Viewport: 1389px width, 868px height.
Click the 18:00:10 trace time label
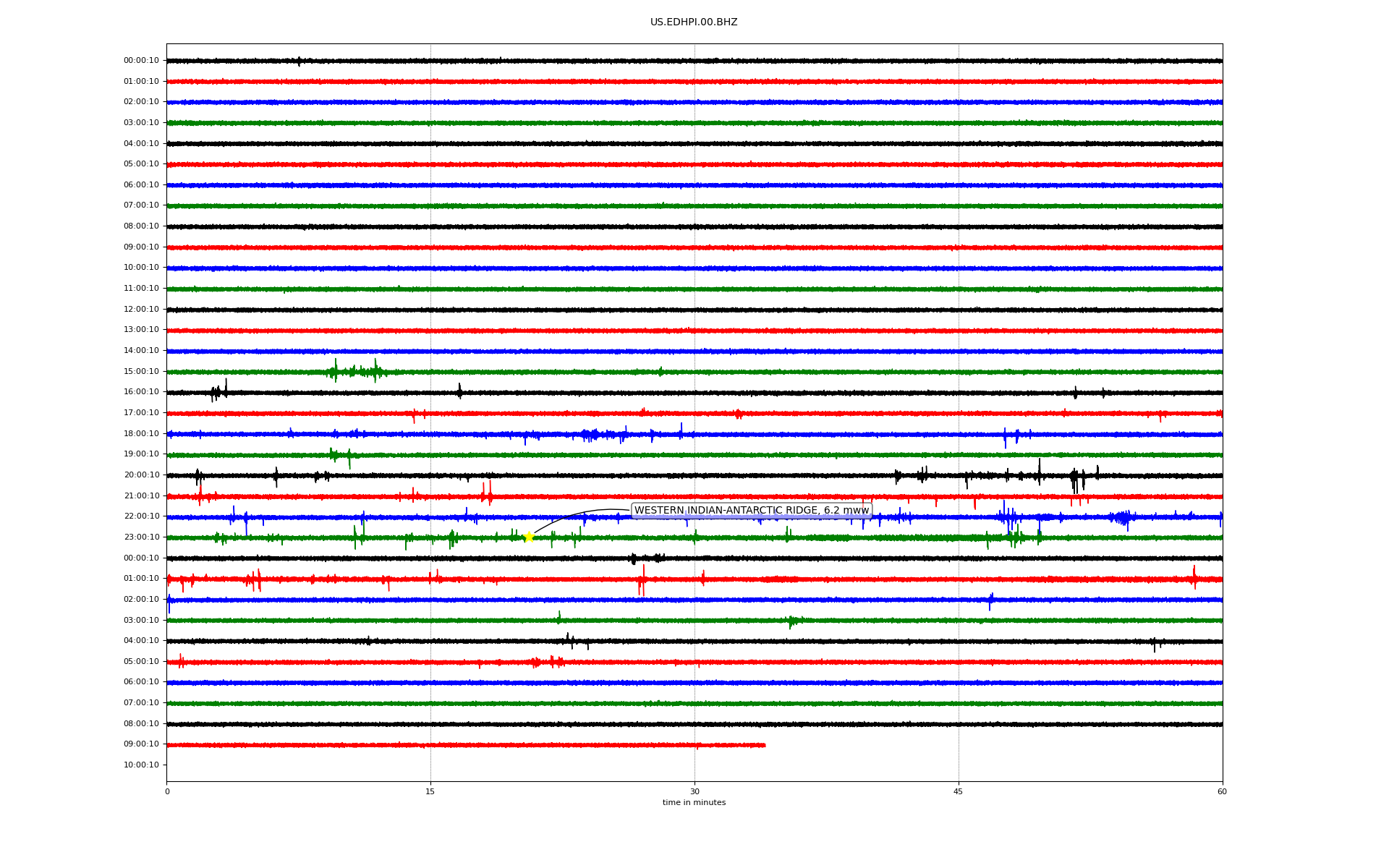coord(141,434)
